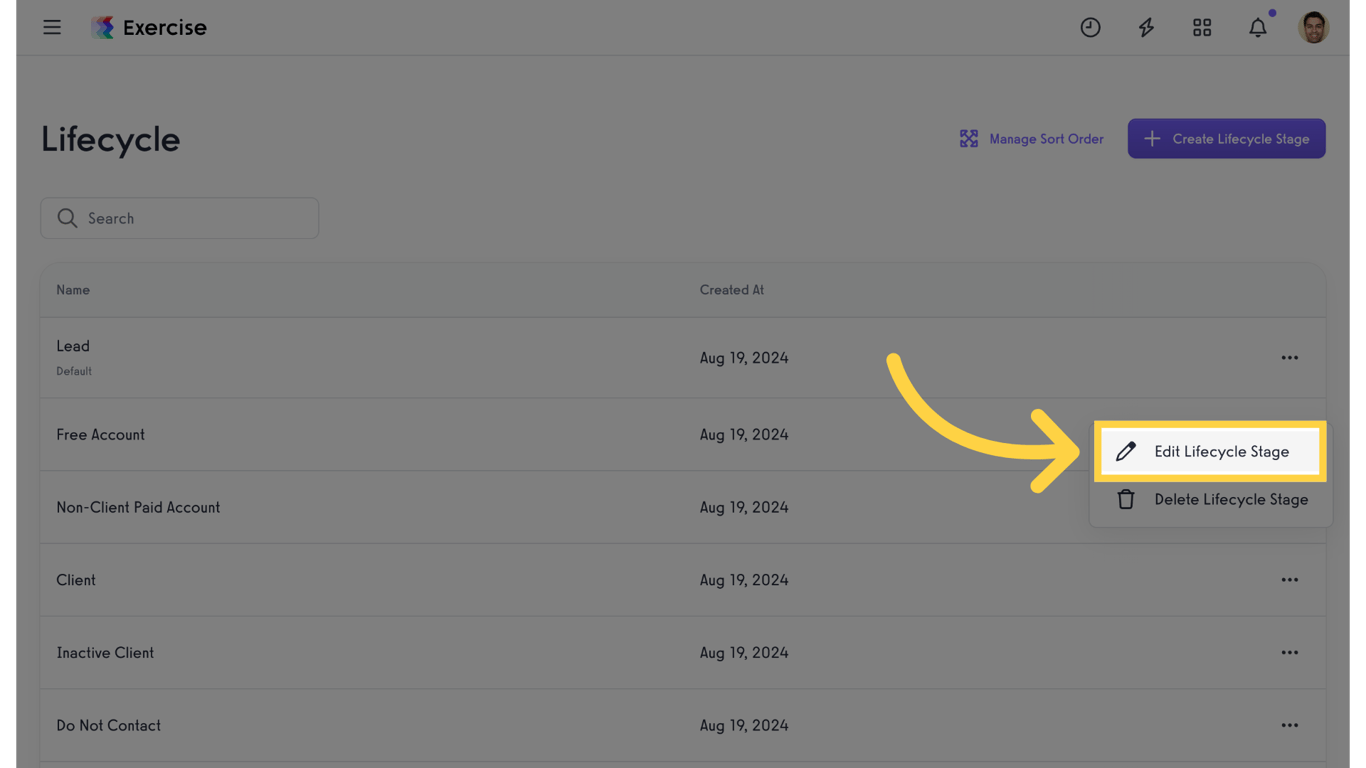Open the apps grid icon

point(1202,28)
